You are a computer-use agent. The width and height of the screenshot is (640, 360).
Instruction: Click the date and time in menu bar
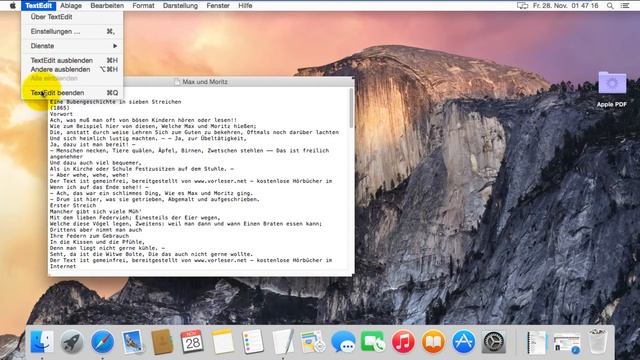point(565,6)
